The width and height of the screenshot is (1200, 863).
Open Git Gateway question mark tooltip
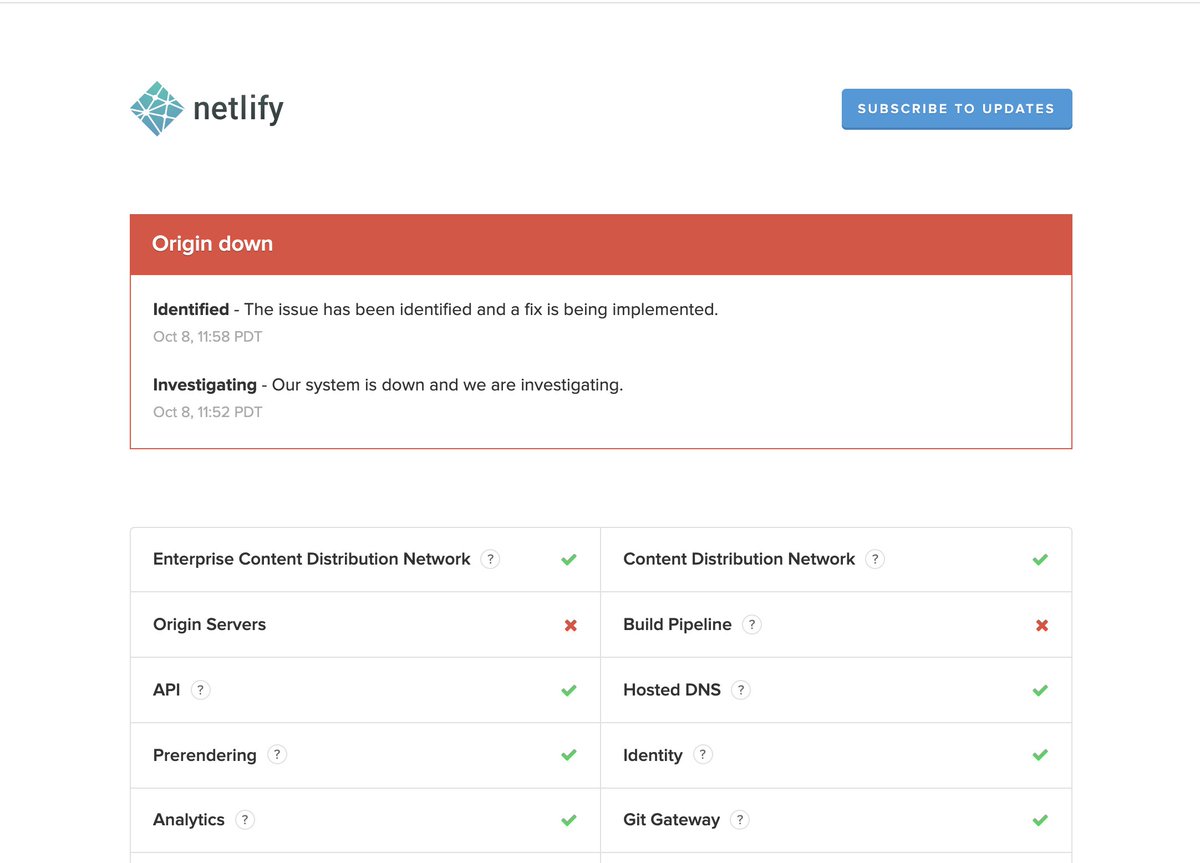pyautogui.click(x=740, y=820)
